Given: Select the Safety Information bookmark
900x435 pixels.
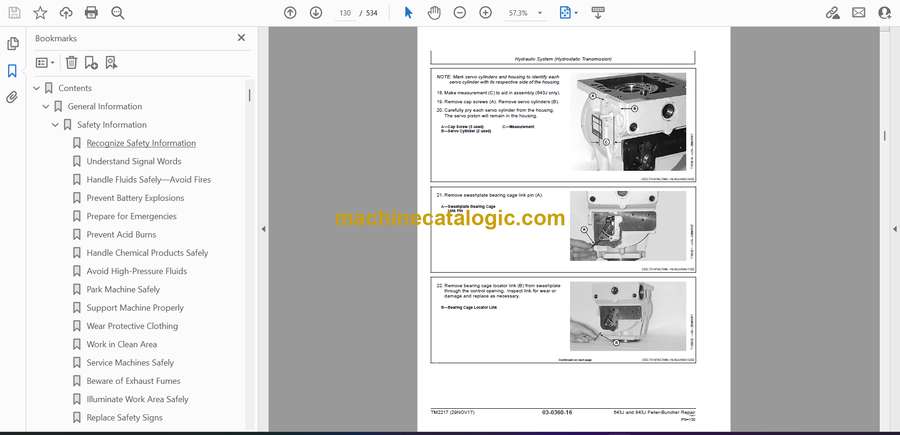Looking at the screenshot, I should (x=112, y=125).
